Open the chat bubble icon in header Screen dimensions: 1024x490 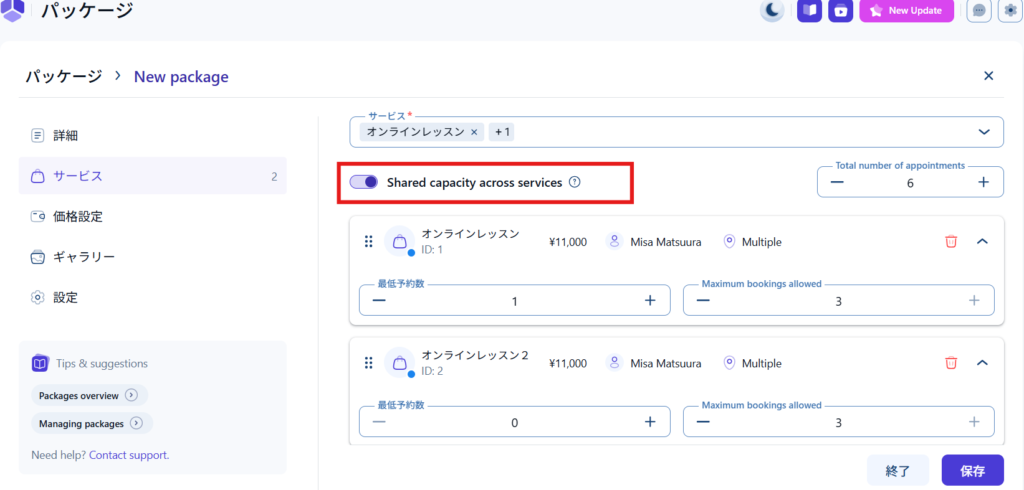click(979, 11)
